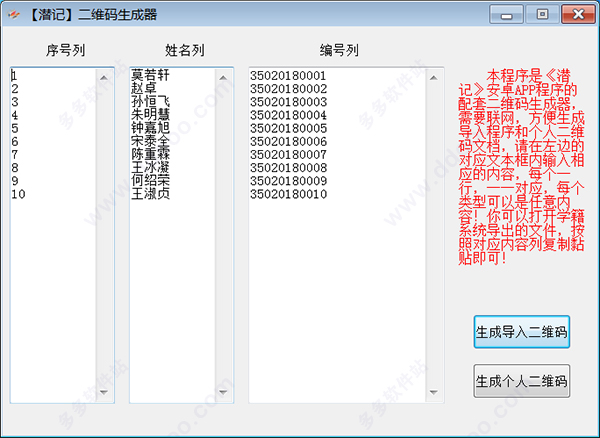Click up arrow of 姓名列 scrollbar
Screen dimensions: 600x438
[x=223, y=78]
